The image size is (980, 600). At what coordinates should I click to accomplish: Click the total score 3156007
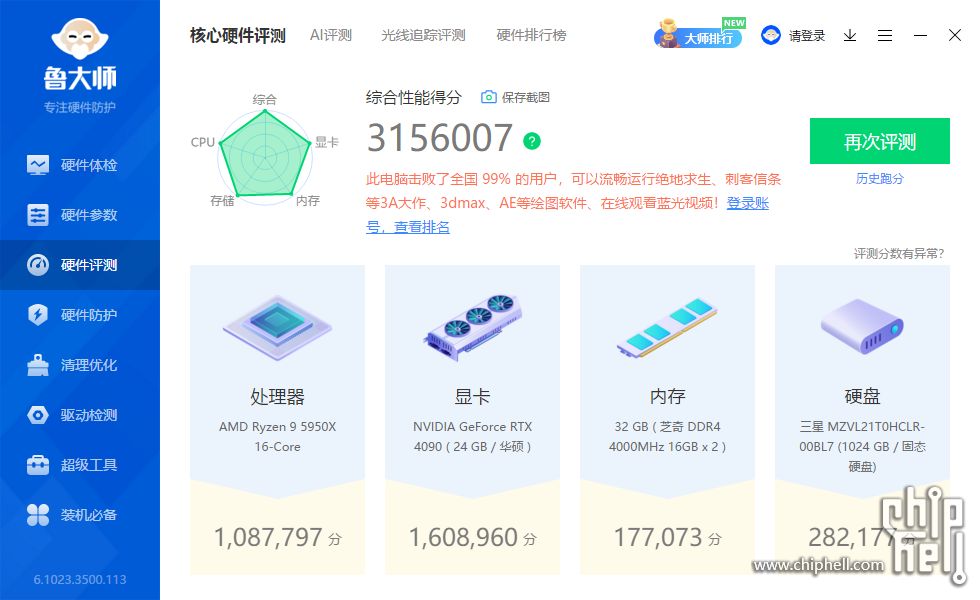440,138
